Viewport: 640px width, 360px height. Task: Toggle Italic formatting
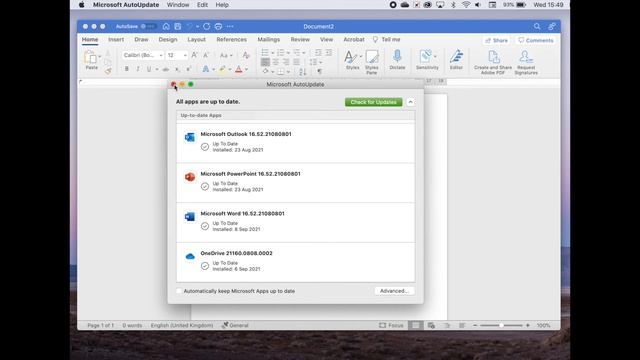138,69
